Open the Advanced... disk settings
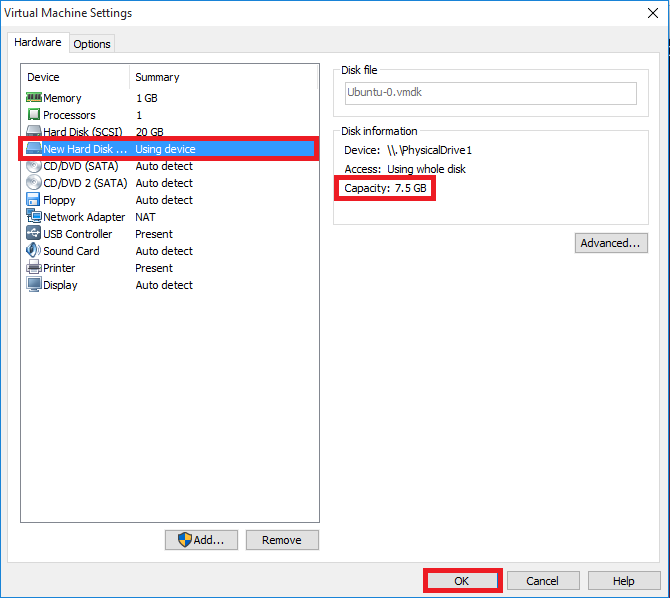670x598 pixels. tap(611, 243)
